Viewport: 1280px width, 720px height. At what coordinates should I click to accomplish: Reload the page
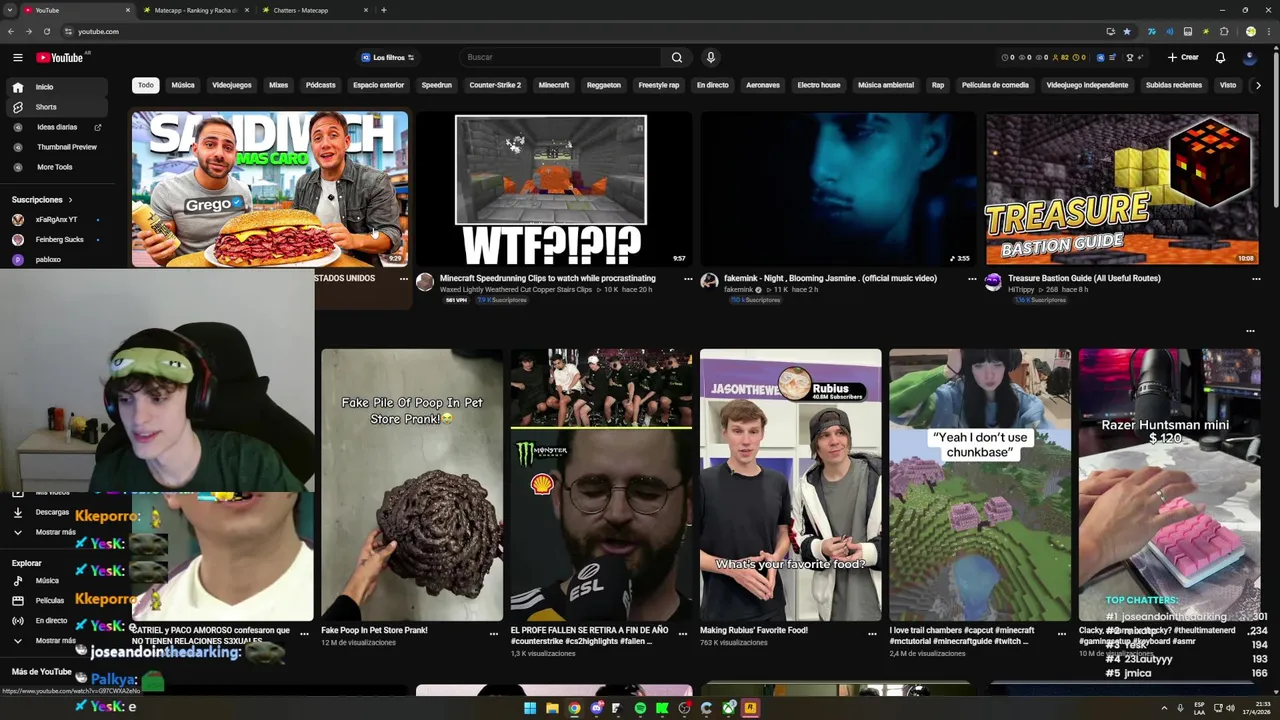[x=46, y=31]
